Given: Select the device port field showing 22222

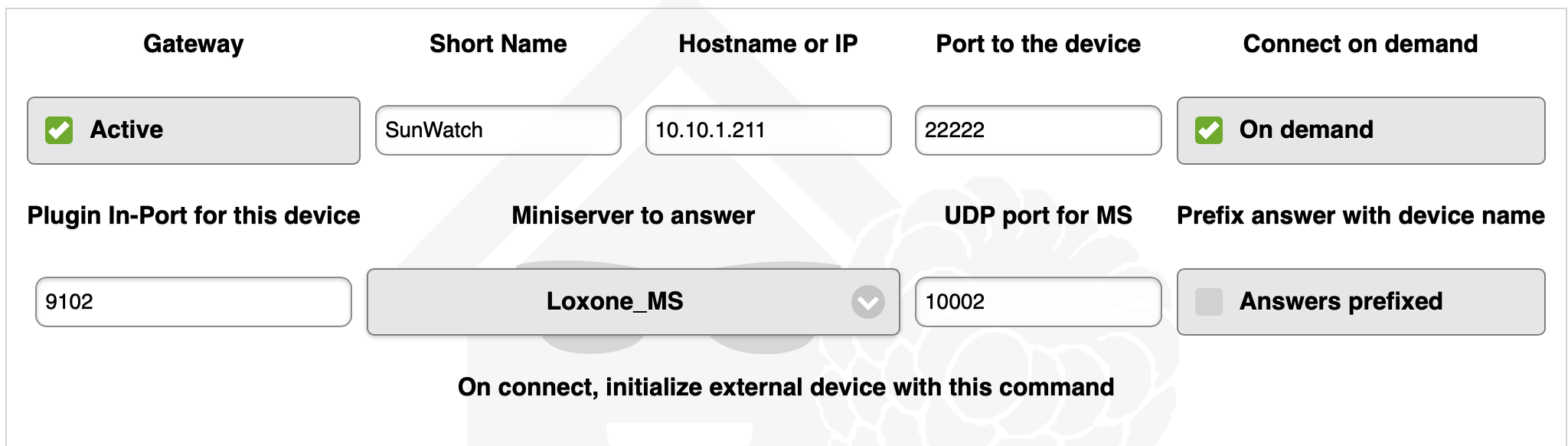Looking at the screenshot, I should [1037, 130].
